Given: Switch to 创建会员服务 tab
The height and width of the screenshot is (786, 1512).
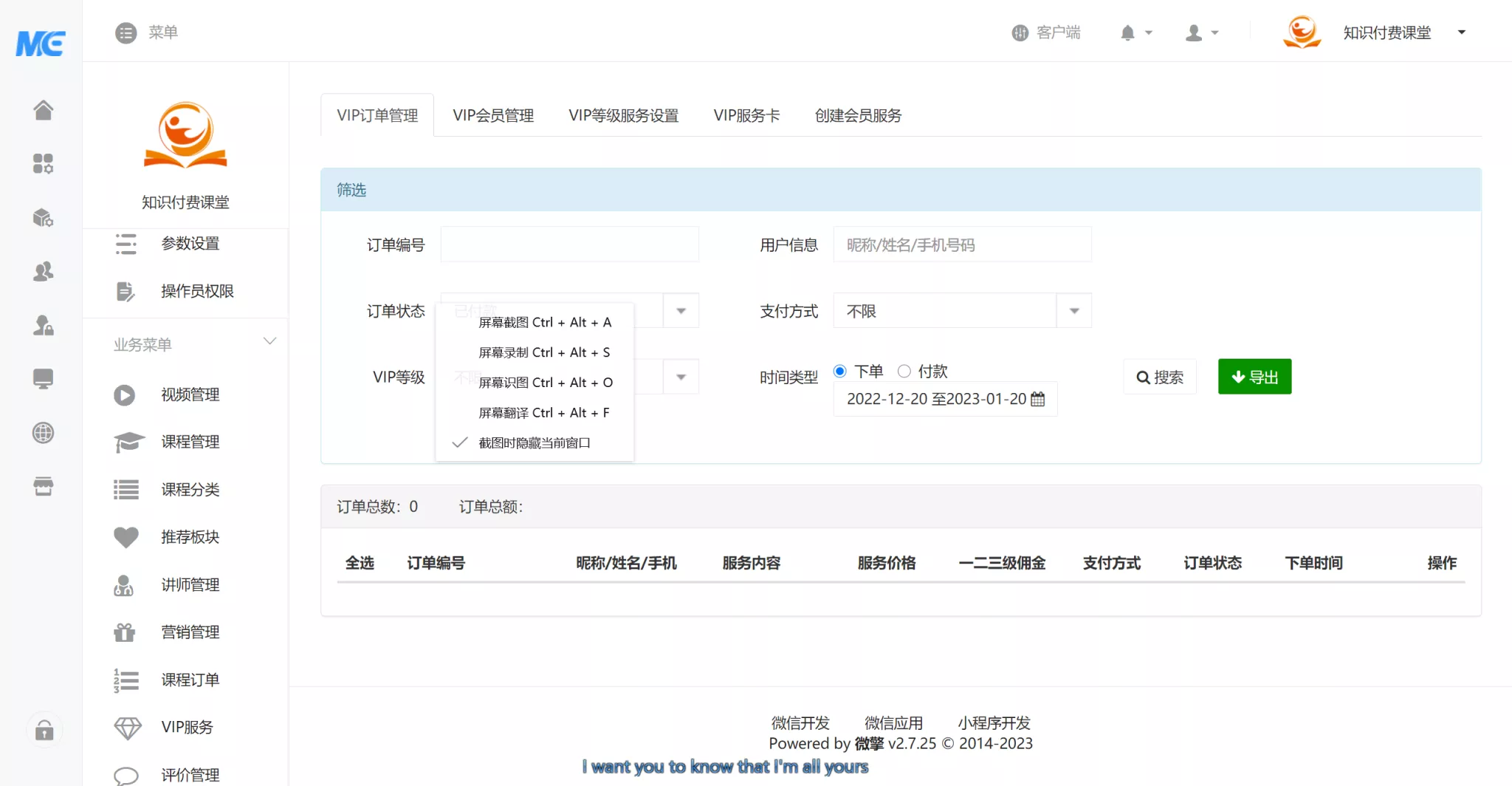Looking at the screenshot, I should [x=858, y=115].
